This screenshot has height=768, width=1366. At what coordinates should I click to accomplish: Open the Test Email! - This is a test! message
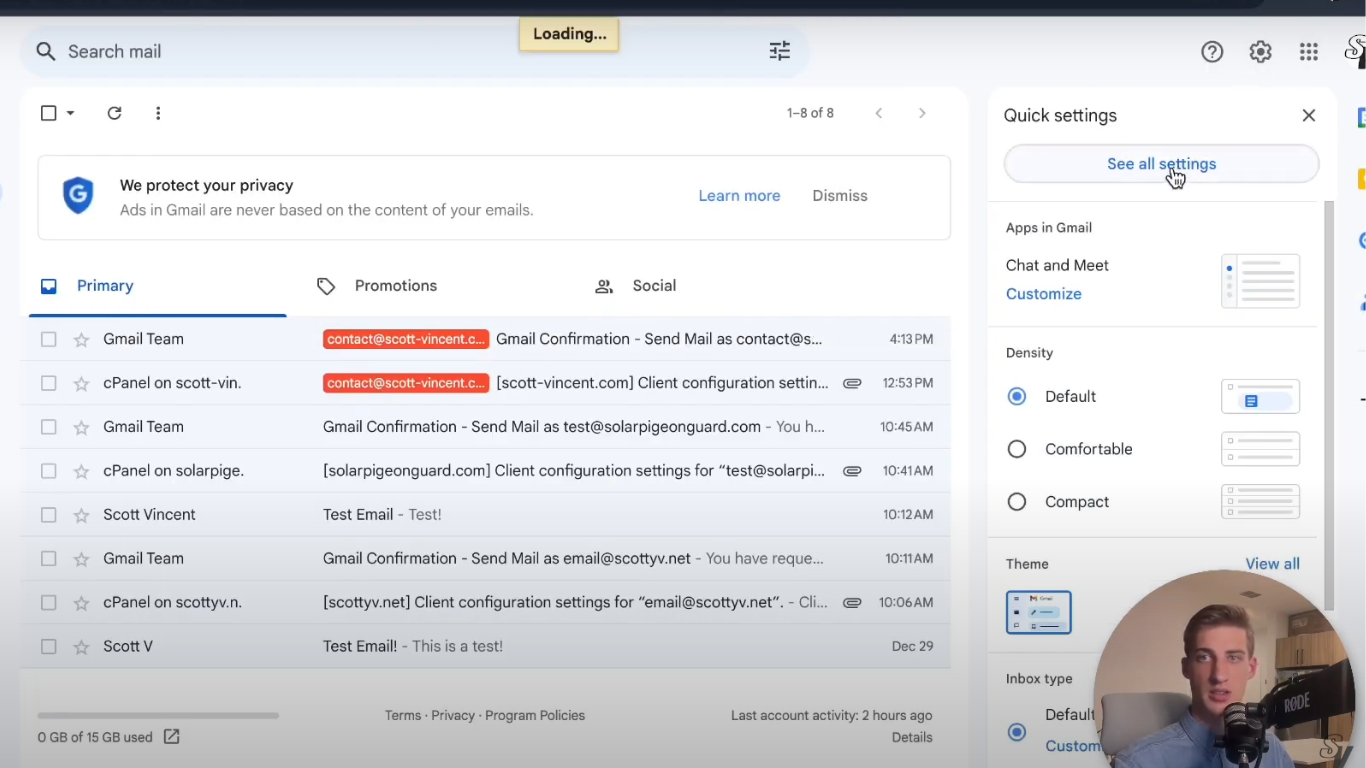pos(485,647)
